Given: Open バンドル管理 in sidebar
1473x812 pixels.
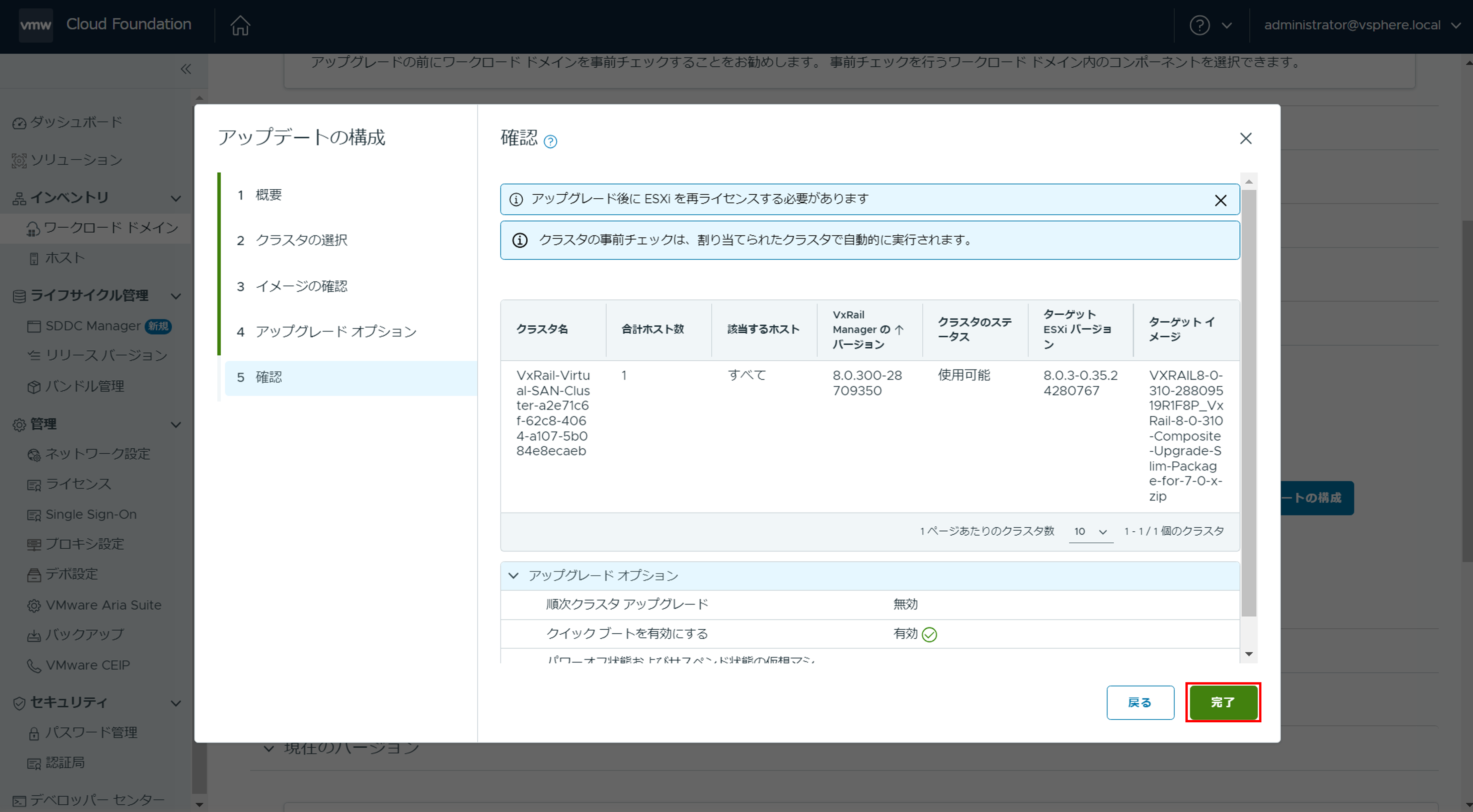Looking at the screenshot, I should 85,386.
